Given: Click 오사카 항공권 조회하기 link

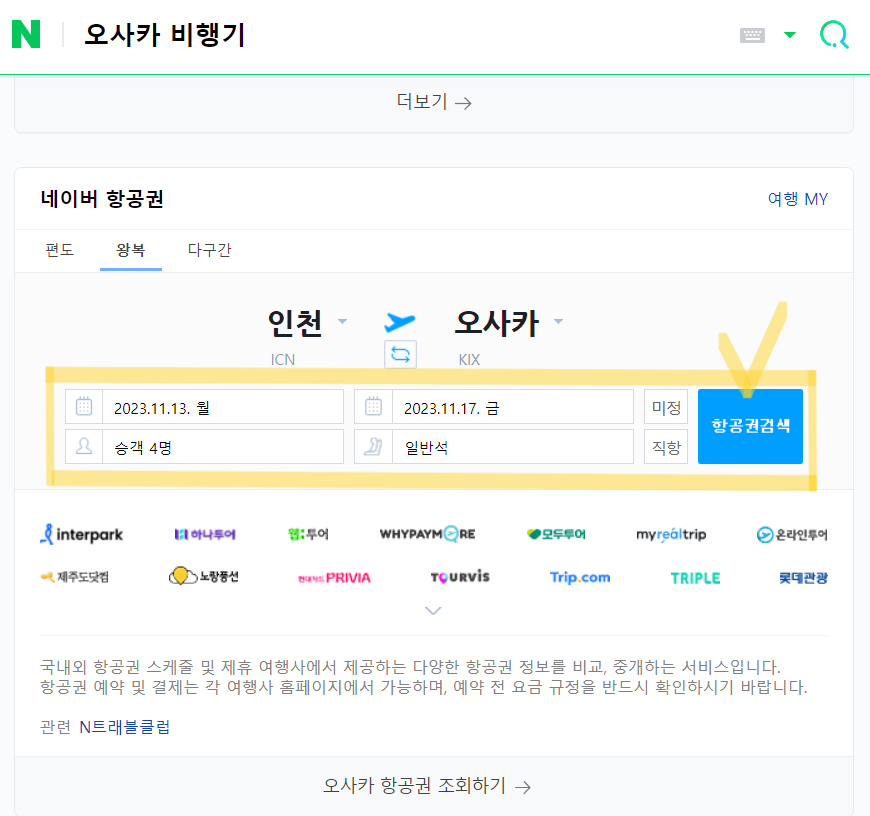Looking at the screenshot, I should (x=427, y=785).
